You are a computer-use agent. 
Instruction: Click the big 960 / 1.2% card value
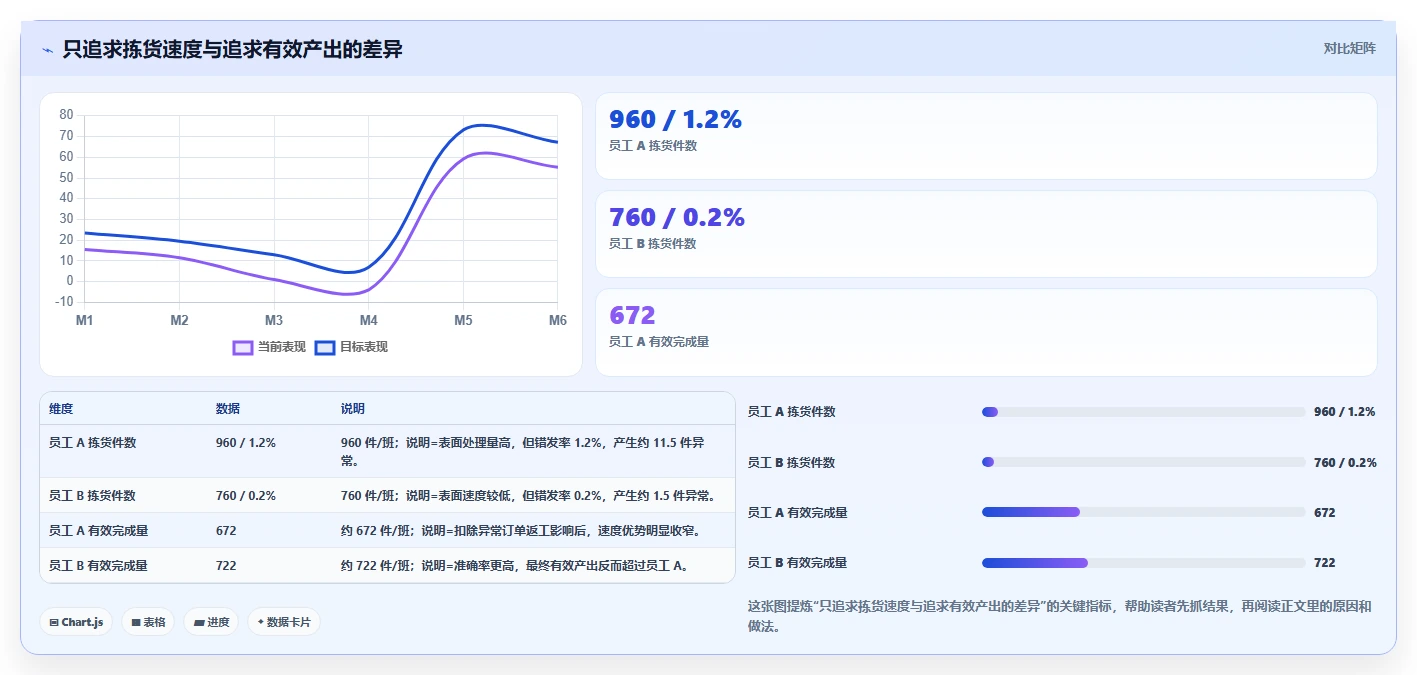pyautogui.click(x=676, y=120)
